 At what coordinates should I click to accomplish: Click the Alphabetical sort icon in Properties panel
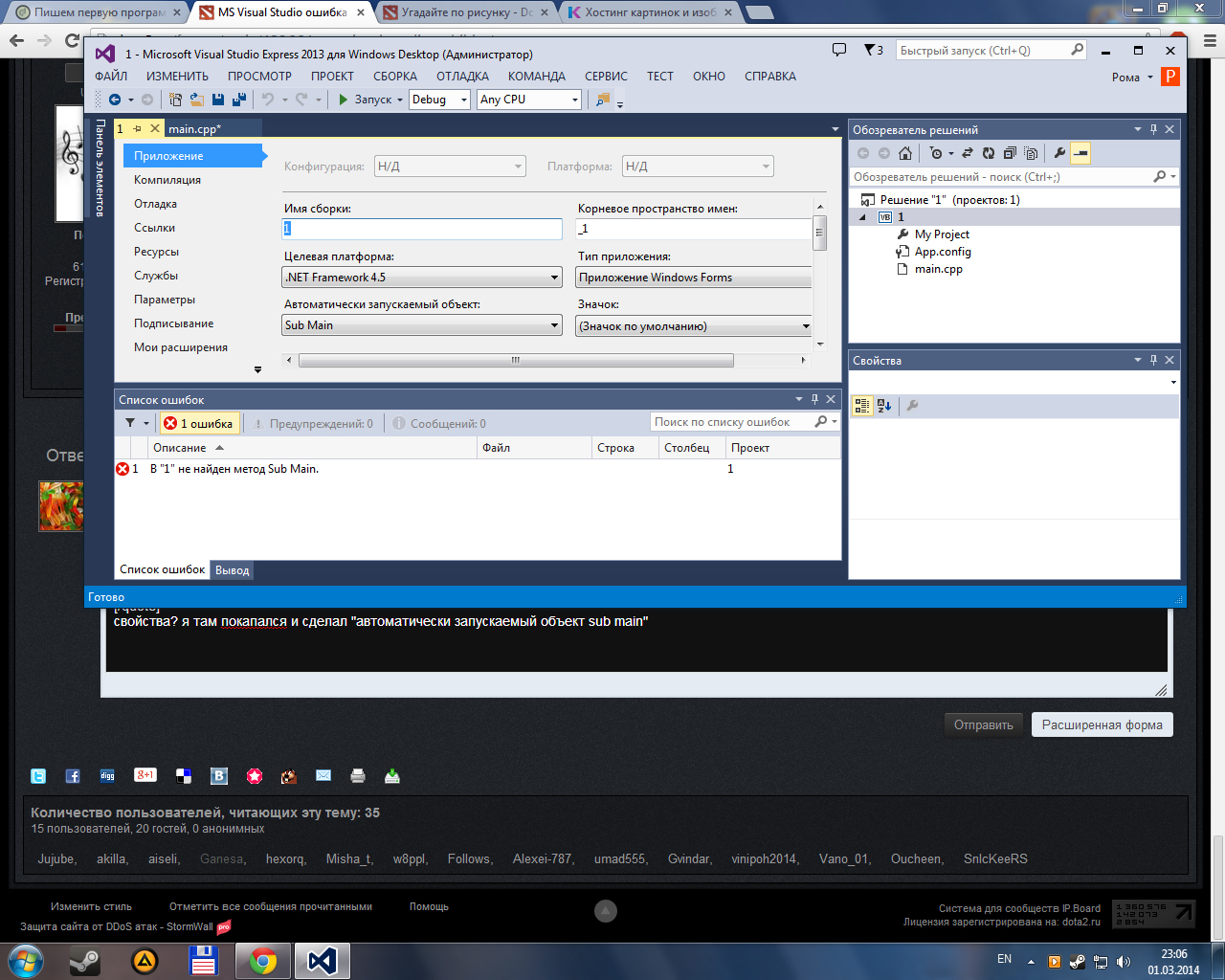pyautogui.click(x=884, y=406)
